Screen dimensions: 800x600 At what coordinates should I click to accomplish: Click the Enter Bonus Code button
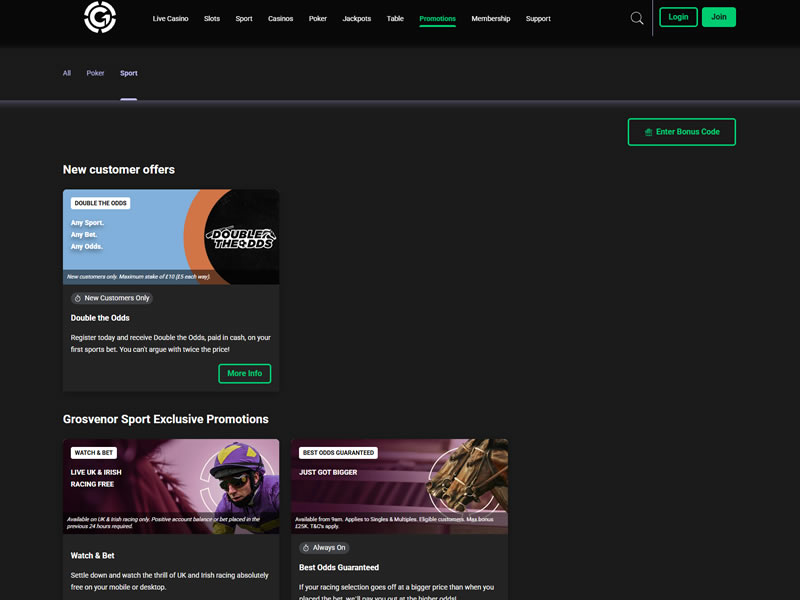tap(681, 132)
